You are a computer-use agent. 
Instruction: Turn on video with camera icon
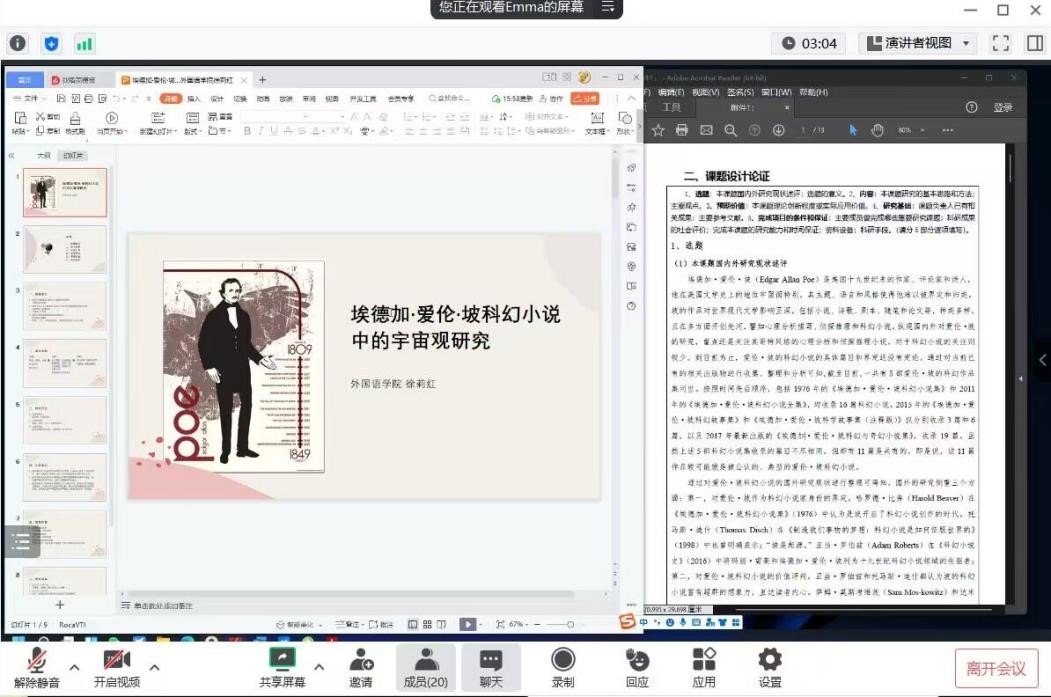click(x=117, y=660)
